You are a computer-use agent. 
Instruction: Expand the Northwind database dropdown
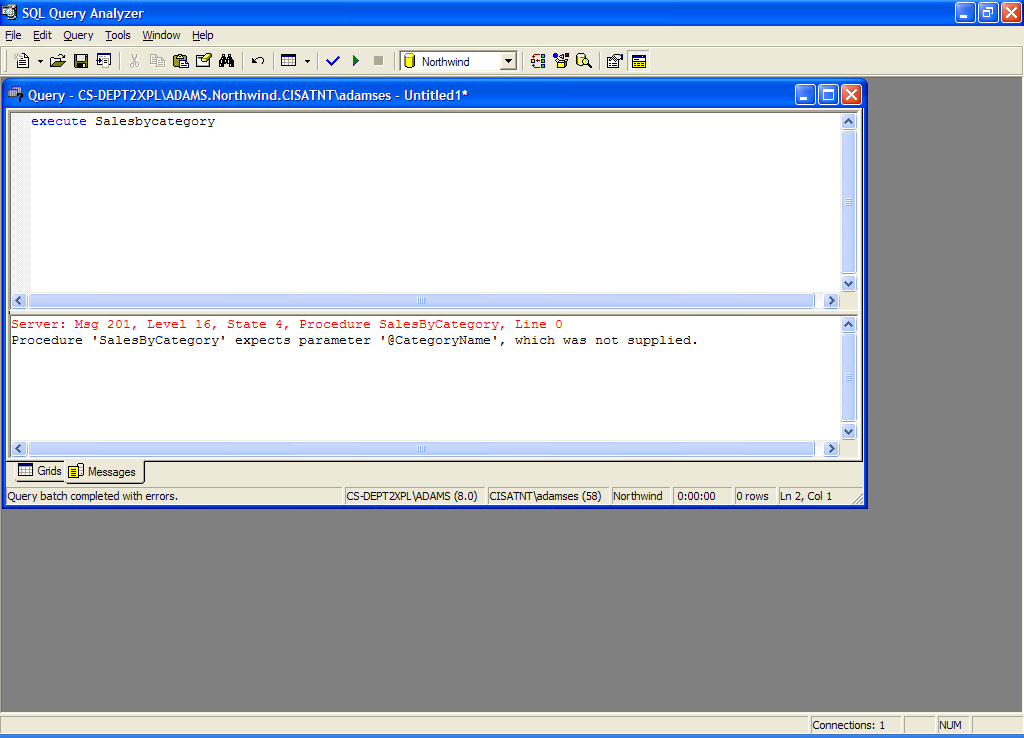coord(508,61)
